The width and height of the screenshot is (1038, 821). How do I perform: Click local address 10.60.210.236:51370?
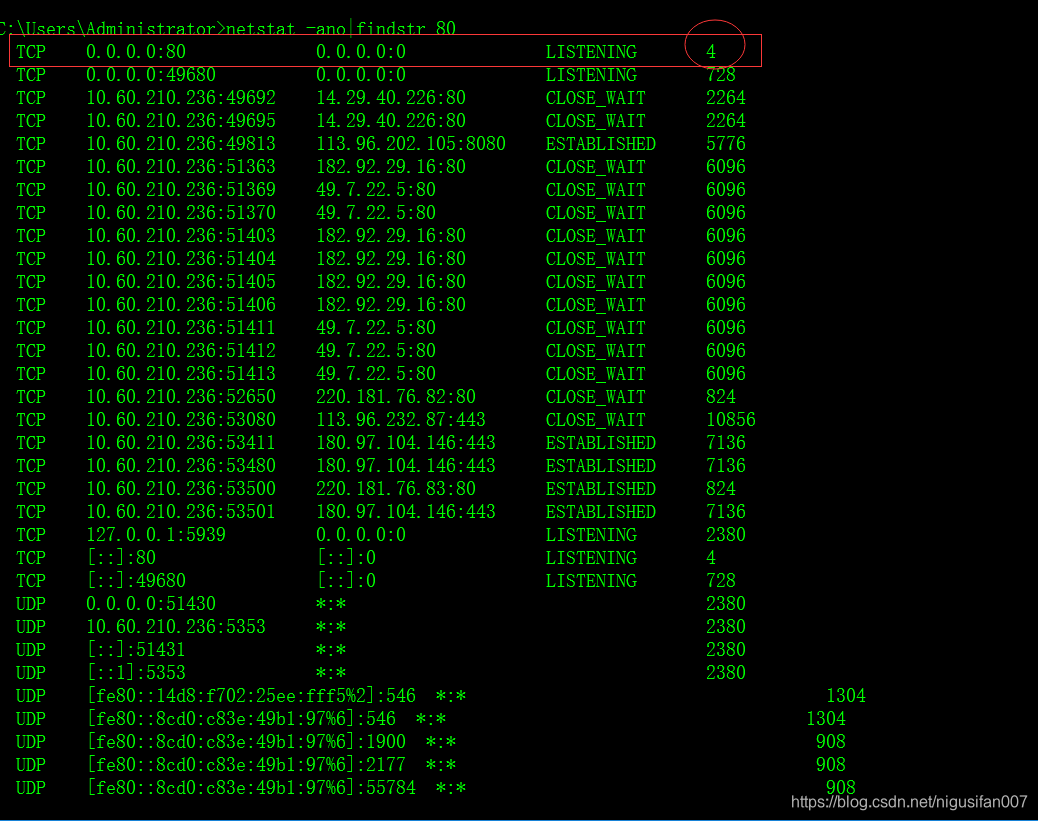[x=181, y=213]
